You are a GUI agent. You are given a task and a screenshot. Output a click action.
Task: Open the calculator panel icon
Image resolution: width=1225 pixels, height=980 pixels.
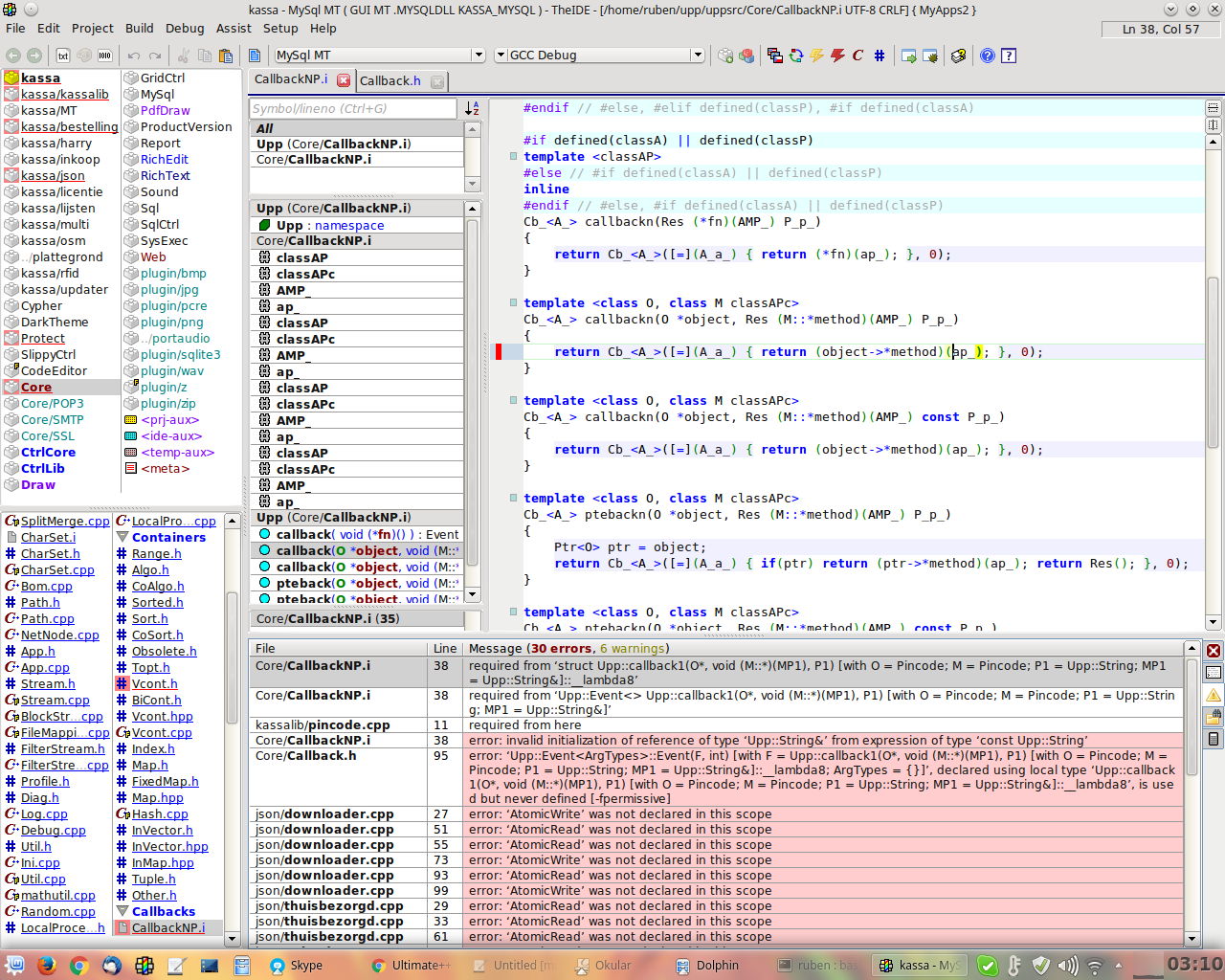[x=1214, y=738]
